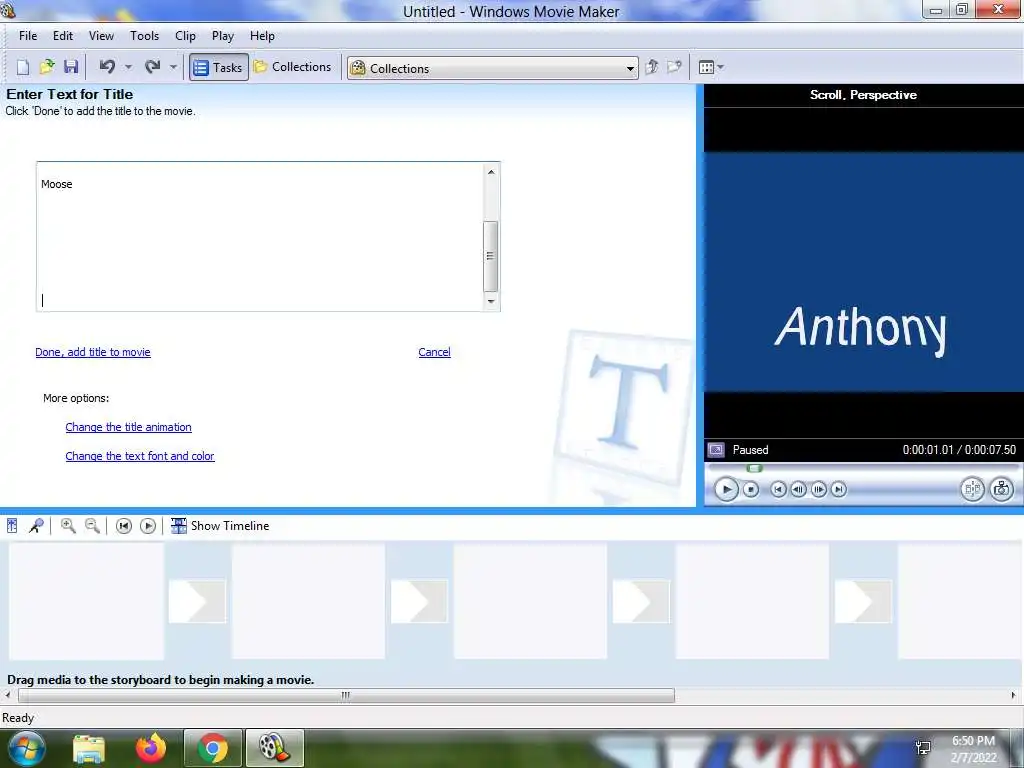
Task: Click the network icon in the system tray
Action: click(923, 748)
